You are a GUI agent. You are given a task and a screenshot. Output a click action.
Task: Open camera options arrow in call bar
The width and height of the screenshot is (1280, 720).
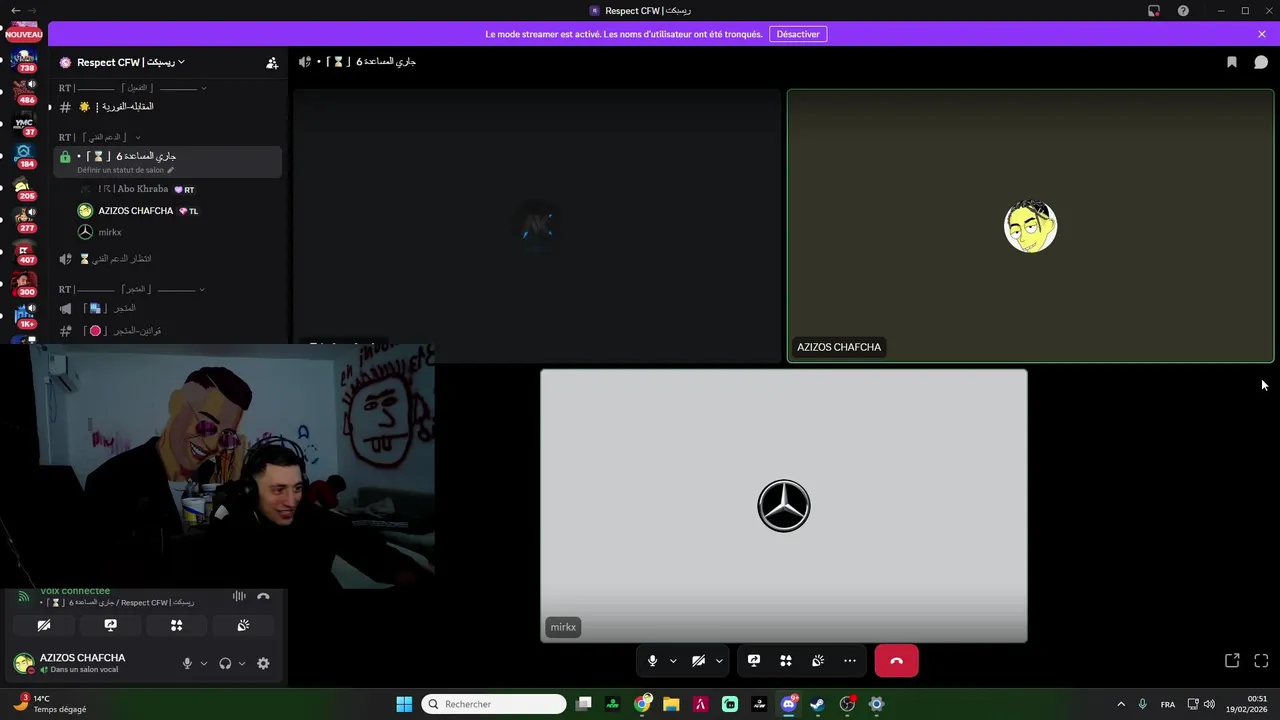[x=719, y=661]
